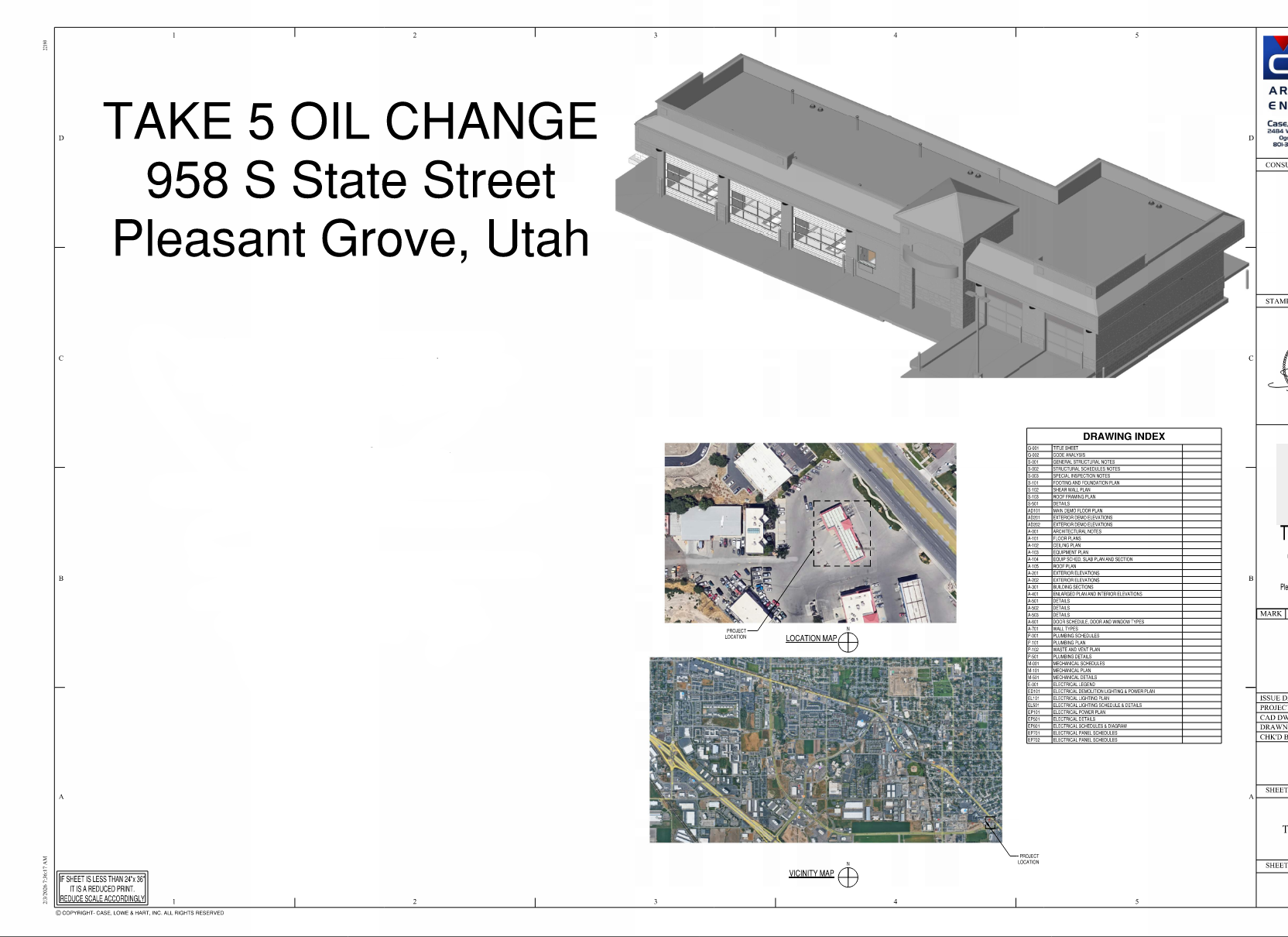Click the 'VICINITY MAP' label

[811, 874]
